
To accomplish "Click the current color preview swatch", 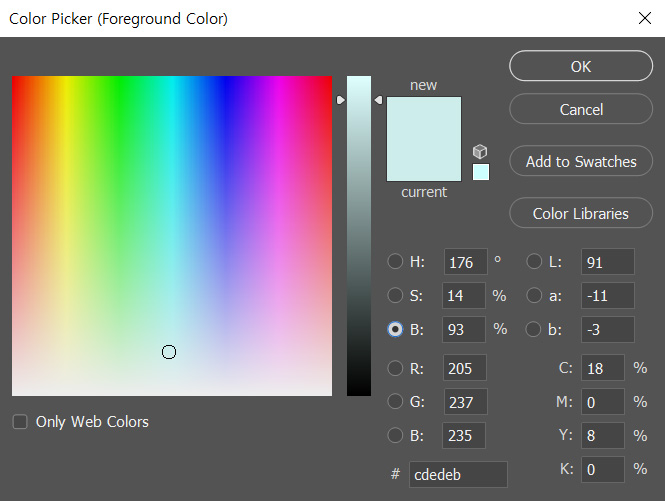I will pos(424,162).
